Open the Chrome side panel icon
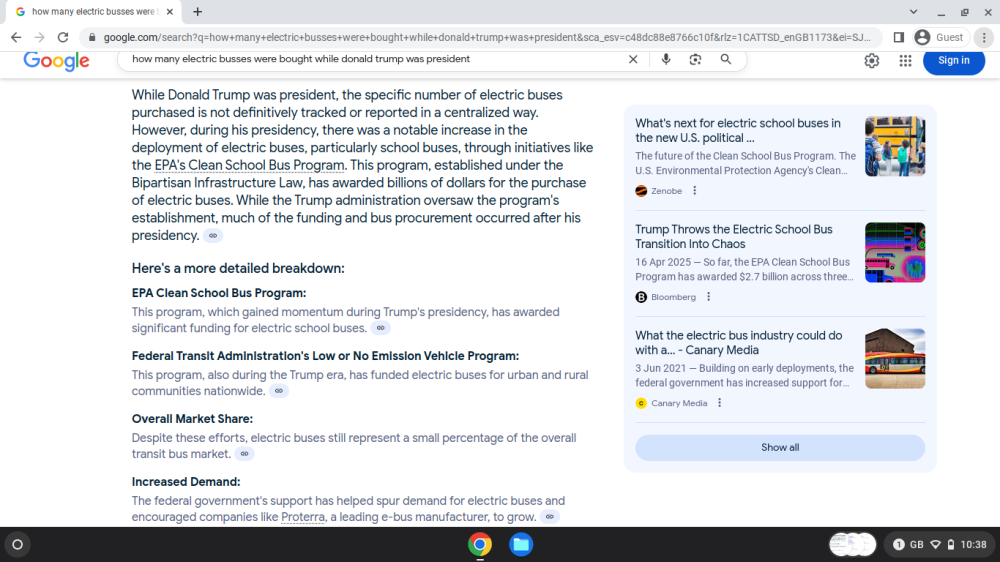The width and height of the screenshot is (1000, 562). click(x=899, y=38)
